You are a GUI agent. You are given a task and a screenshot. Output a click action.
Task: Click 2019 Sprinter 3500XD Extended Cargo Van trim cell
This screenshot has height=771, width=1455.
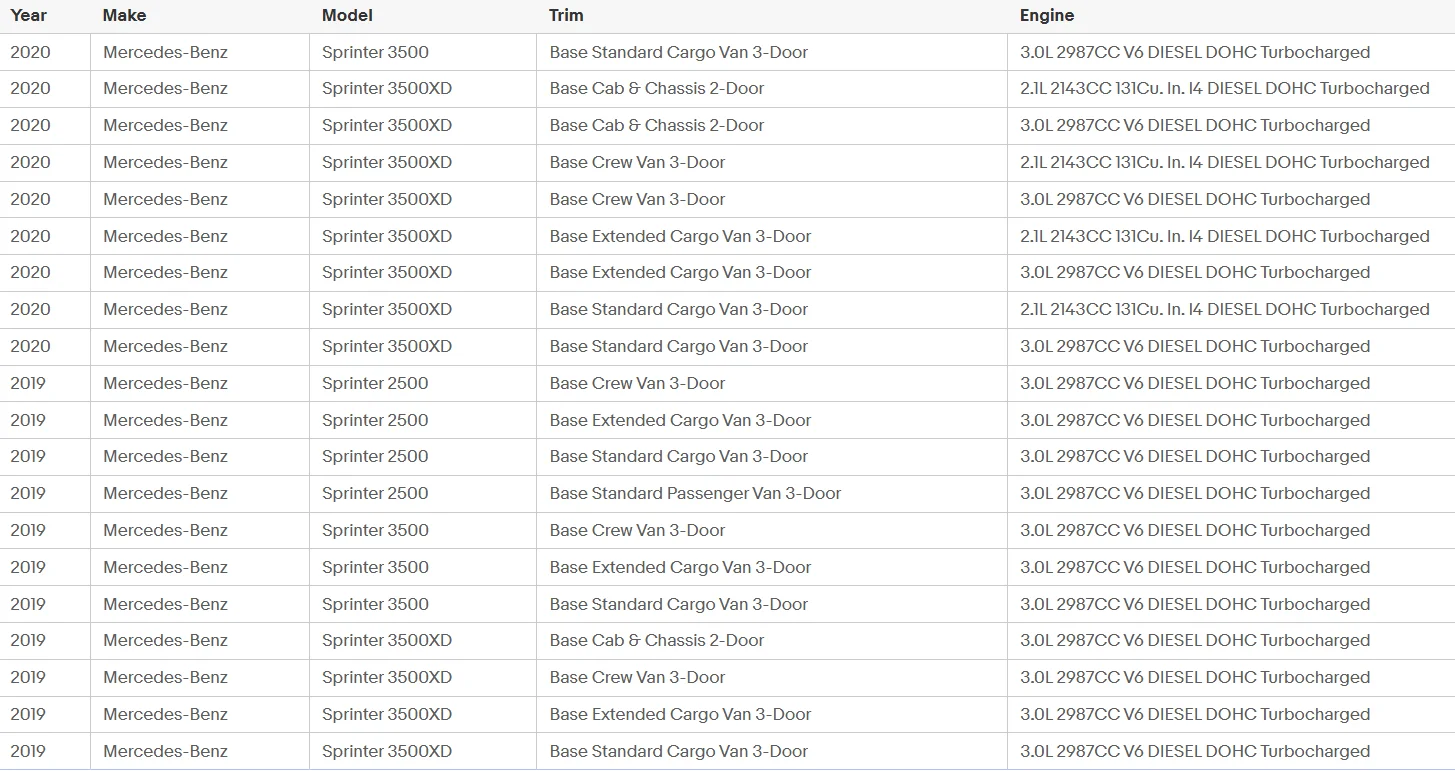[x=680, y=714]
